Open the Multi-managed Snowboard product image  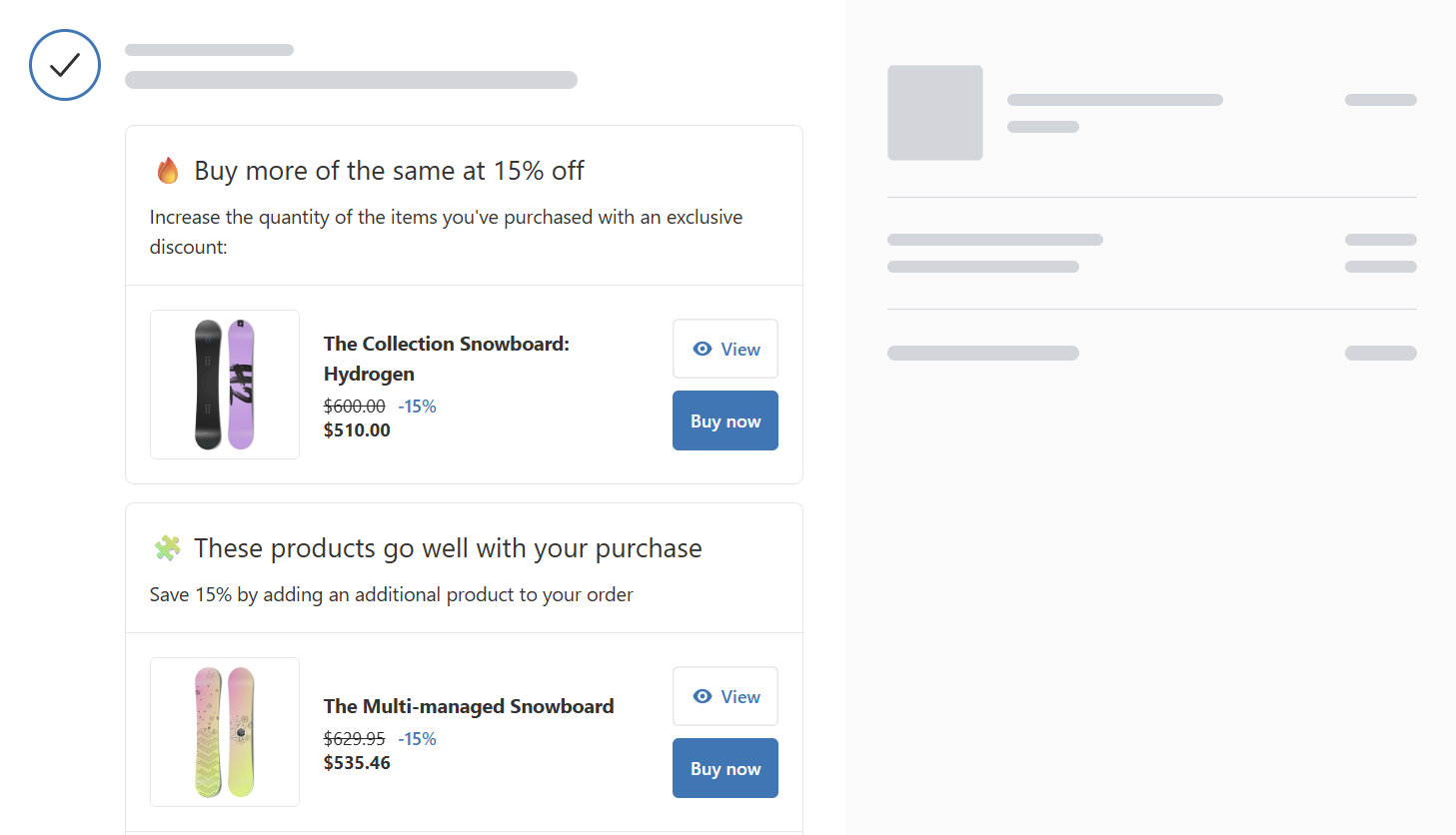[225, 732]
